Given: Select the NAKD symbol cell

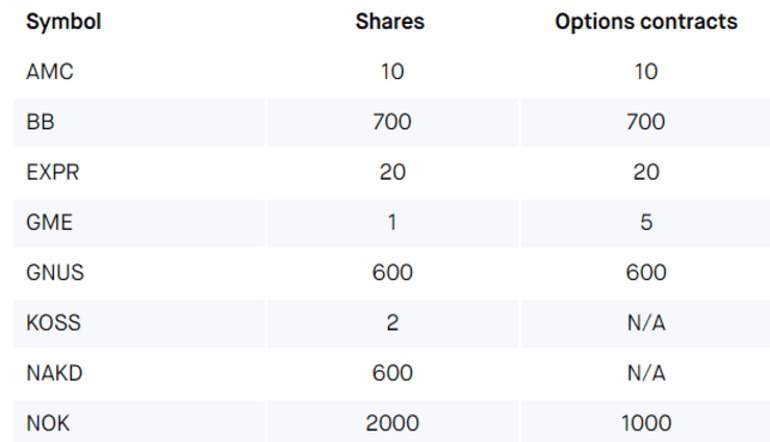Looking at the screenshot, I should tap(55, 373).
